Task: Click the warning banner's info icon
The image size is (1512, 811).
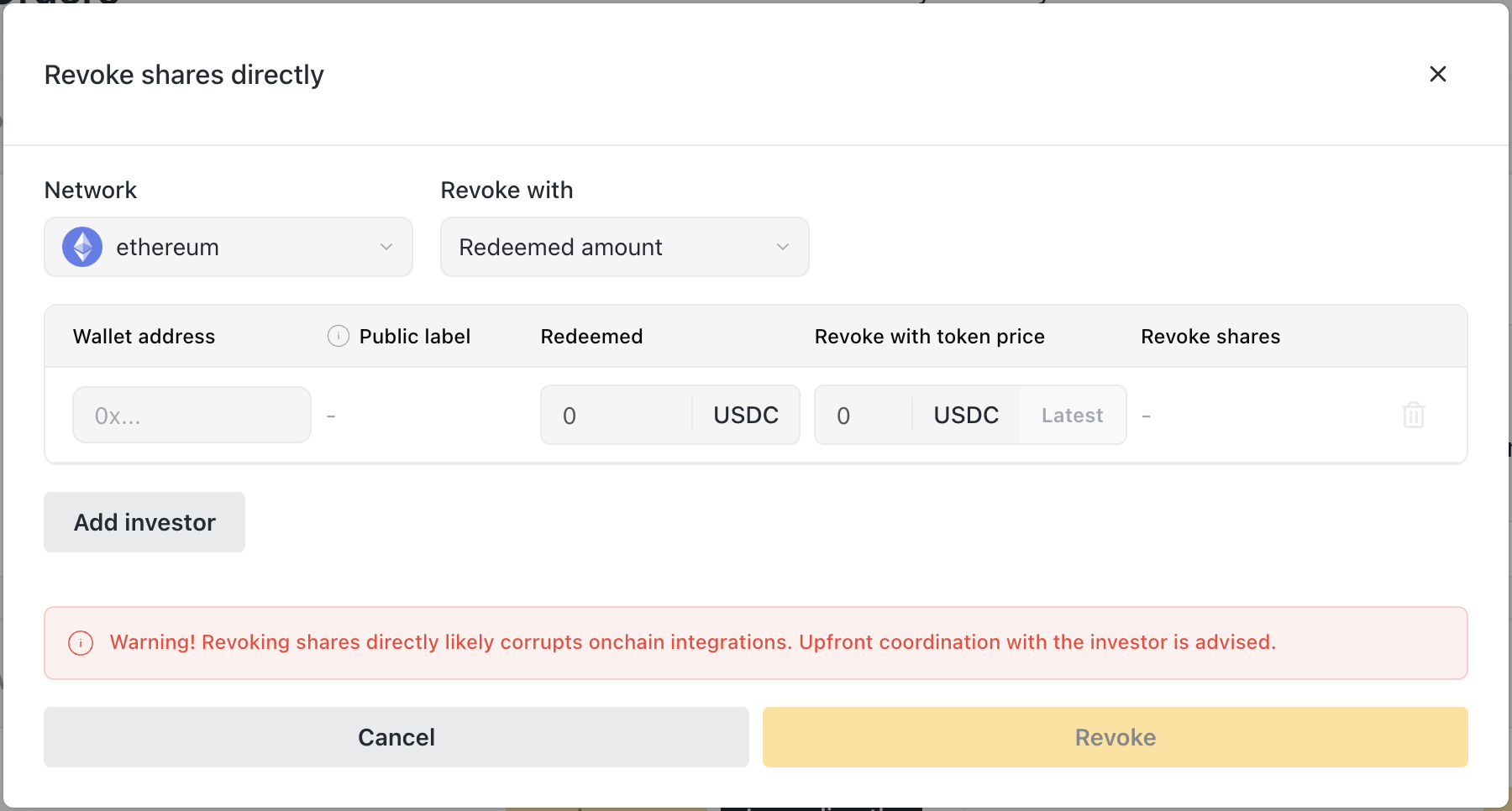Action: tap(81, 643)
